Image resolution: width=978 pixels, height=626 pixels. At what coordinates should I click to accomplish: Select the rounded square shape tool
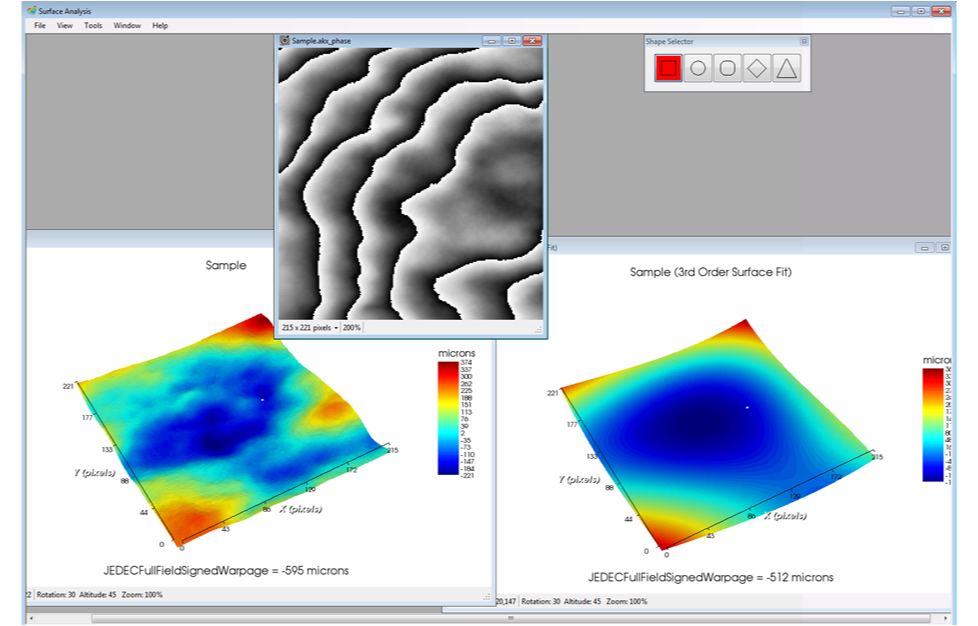click(x=726, y=68)
